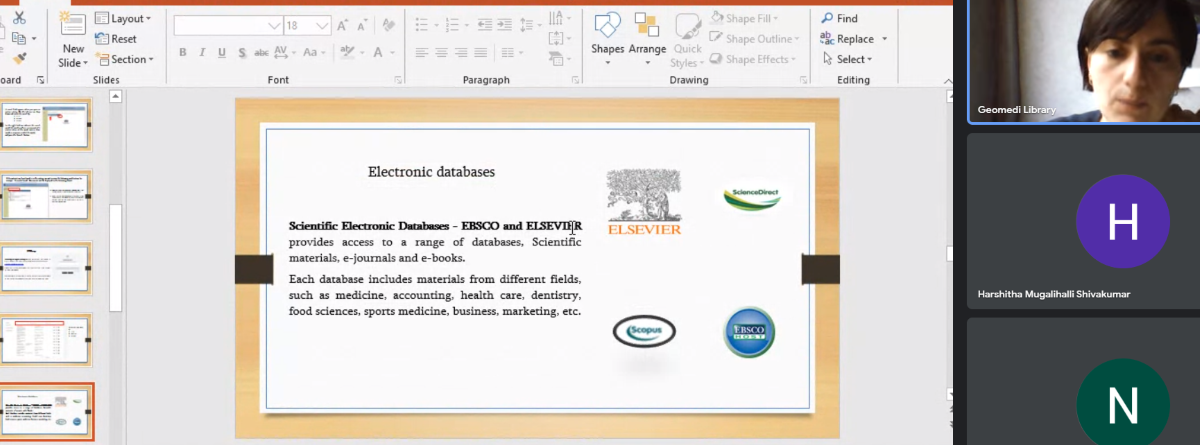This screenshot has width=1200, height=445.
Task: Toggle Center paragraph alignment
Action: pos(442,52)
